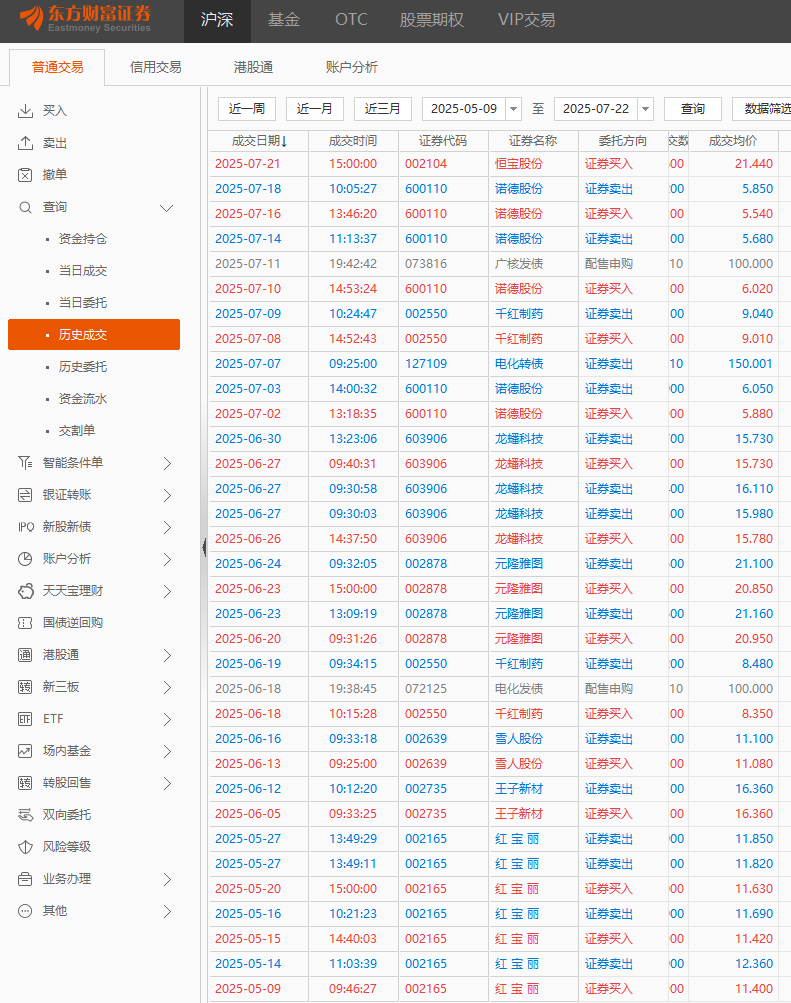The image size is (791, 1003).
Task: Click the Eastmoney Securities logo
Action: (x=86, y=19)
